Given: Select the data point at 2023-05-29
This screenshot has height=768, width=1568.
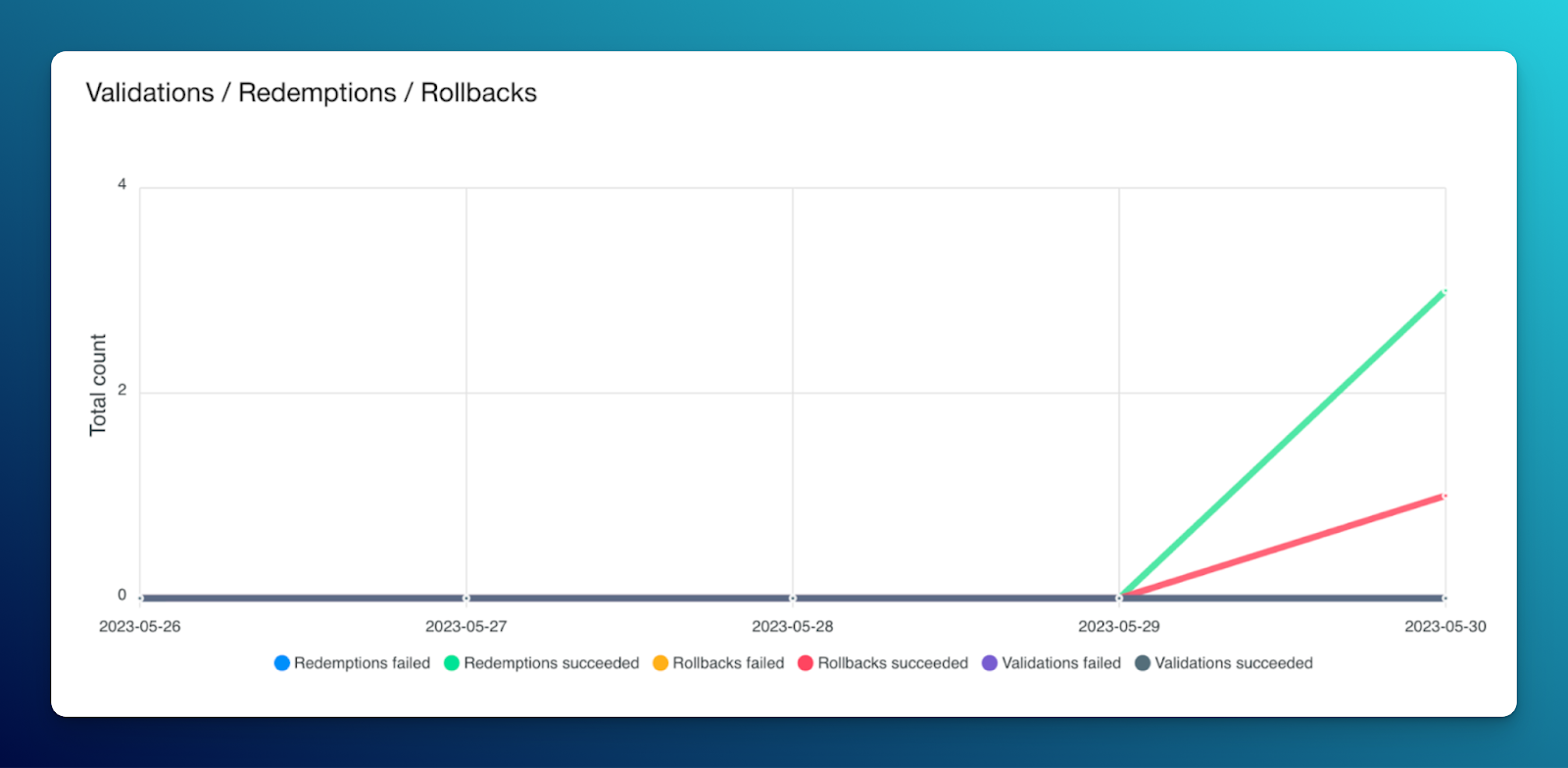Looking at the screenshot, I should click(1119, 598).
